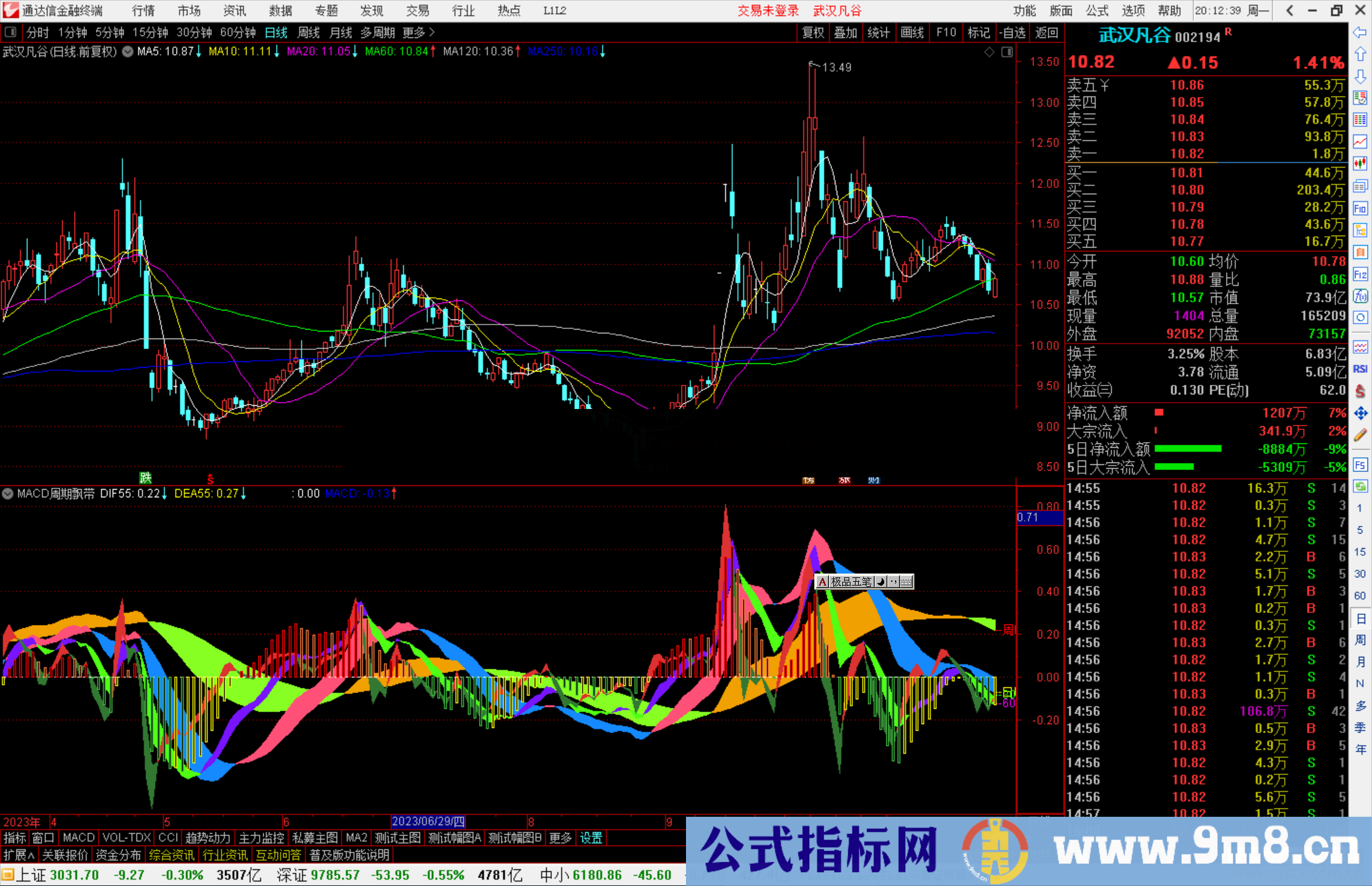Viewport: 1372px width, 886px height.
Task: Click the blue 0.71 marker on indicator scale
Action: pyautogui.click(x=1040, y=518)
